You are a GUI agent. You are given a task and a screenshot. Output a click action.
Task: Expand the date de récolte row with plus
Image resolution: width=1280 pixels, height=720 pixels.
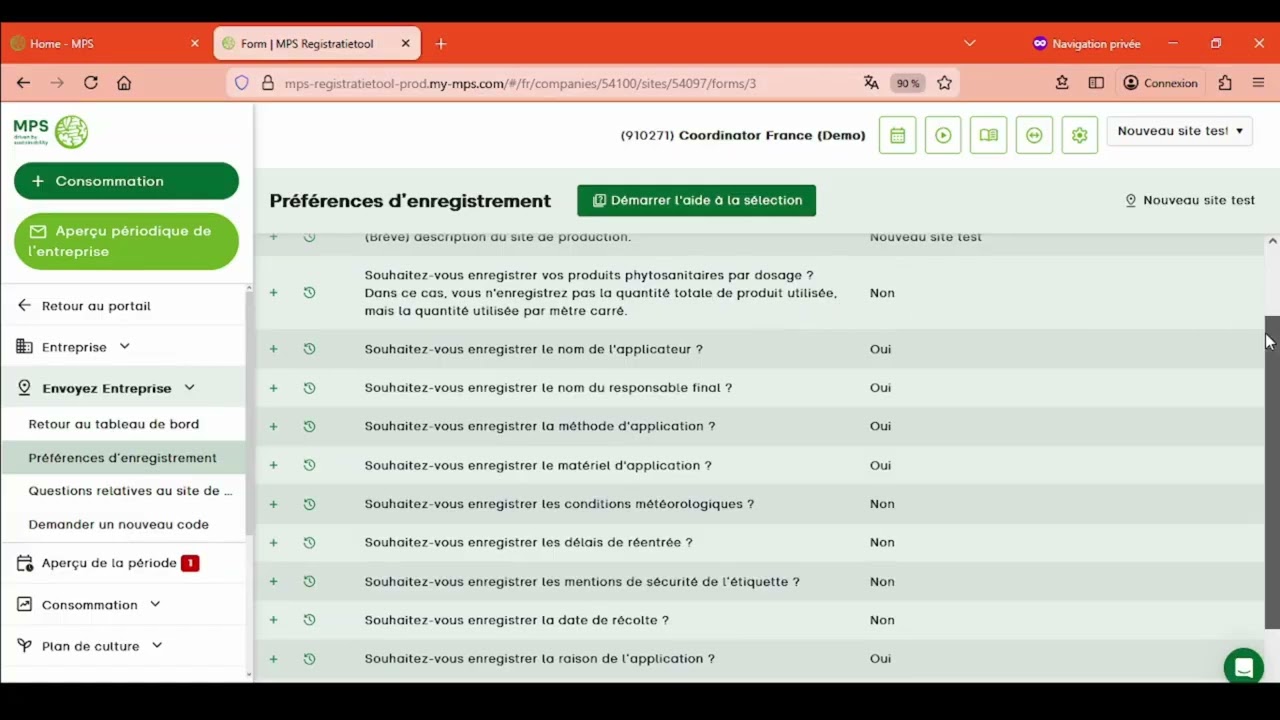pos(273,620)
